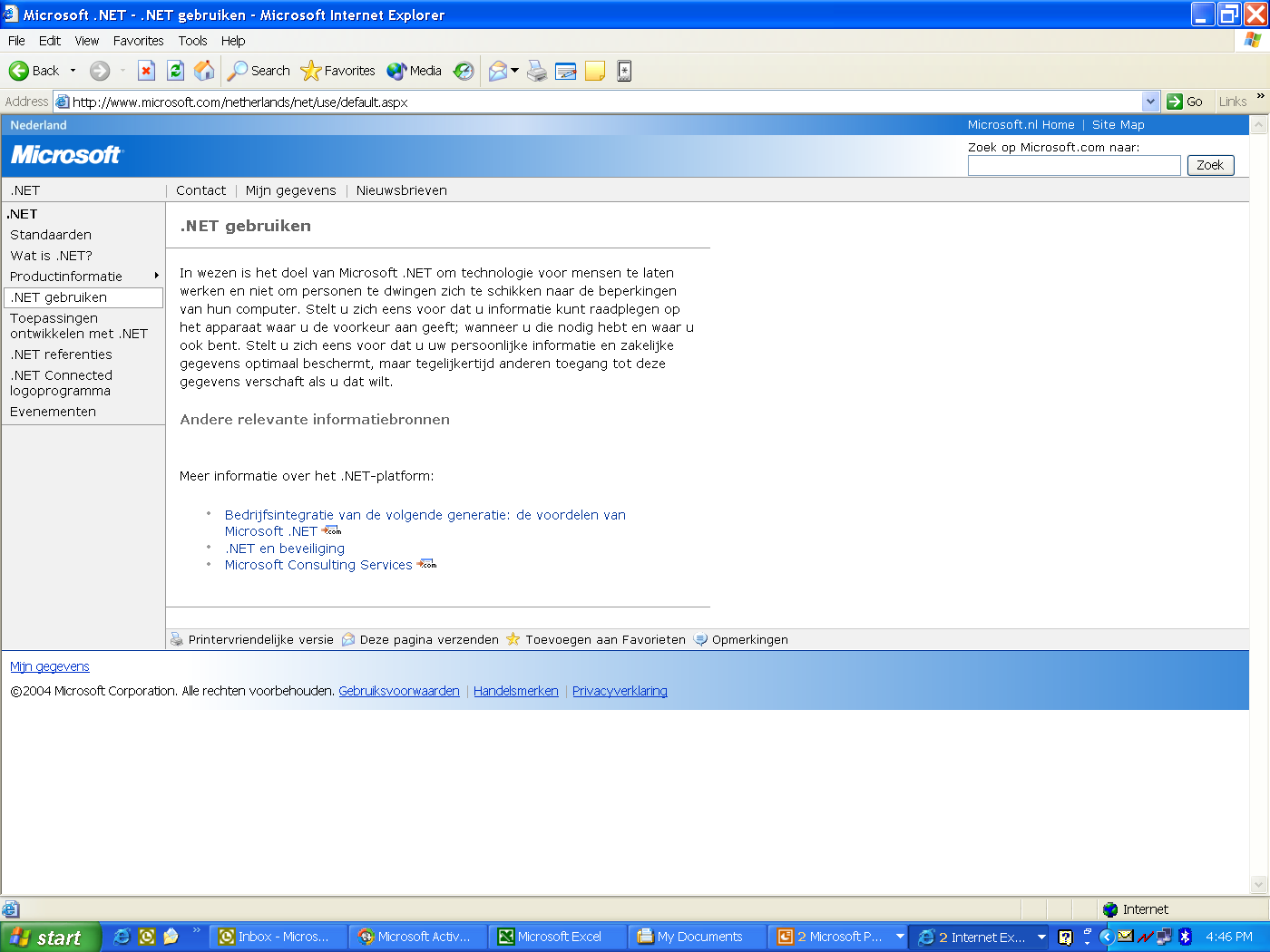Refresh the page with the Refresh icon
Image resolution: width=1270 pixels, height=952 pixels.
coord(176,71)
